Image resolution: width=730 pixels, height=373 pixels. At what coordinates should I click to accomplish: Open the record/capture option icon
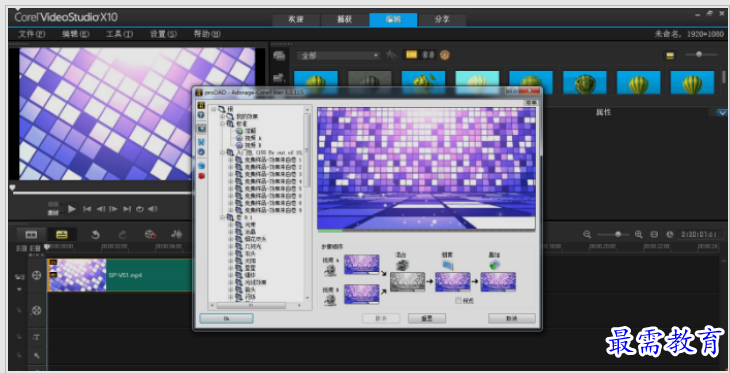[150, 235]
